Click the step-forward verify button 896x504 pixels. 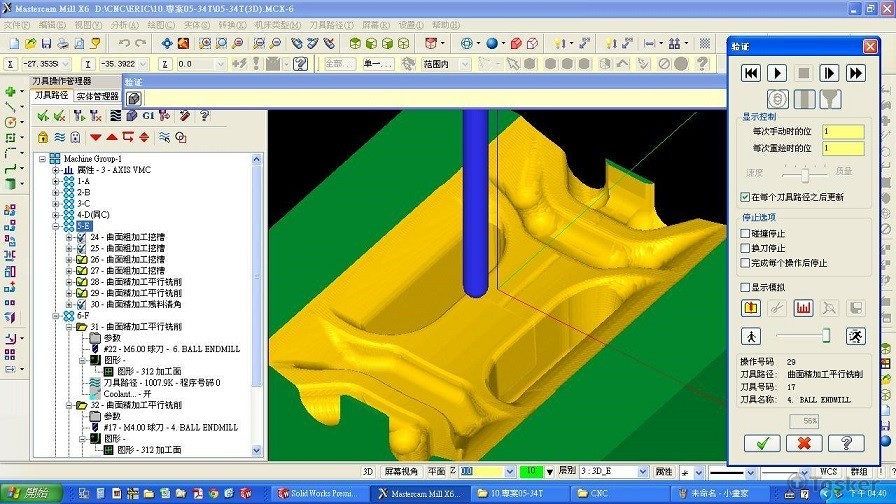point(829,73)
